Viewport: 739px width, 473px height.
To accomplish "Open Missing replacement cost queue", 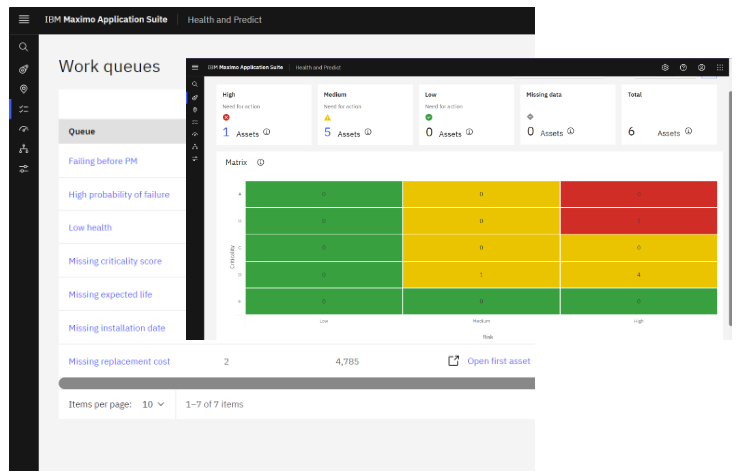I will (x=119, y=361).
